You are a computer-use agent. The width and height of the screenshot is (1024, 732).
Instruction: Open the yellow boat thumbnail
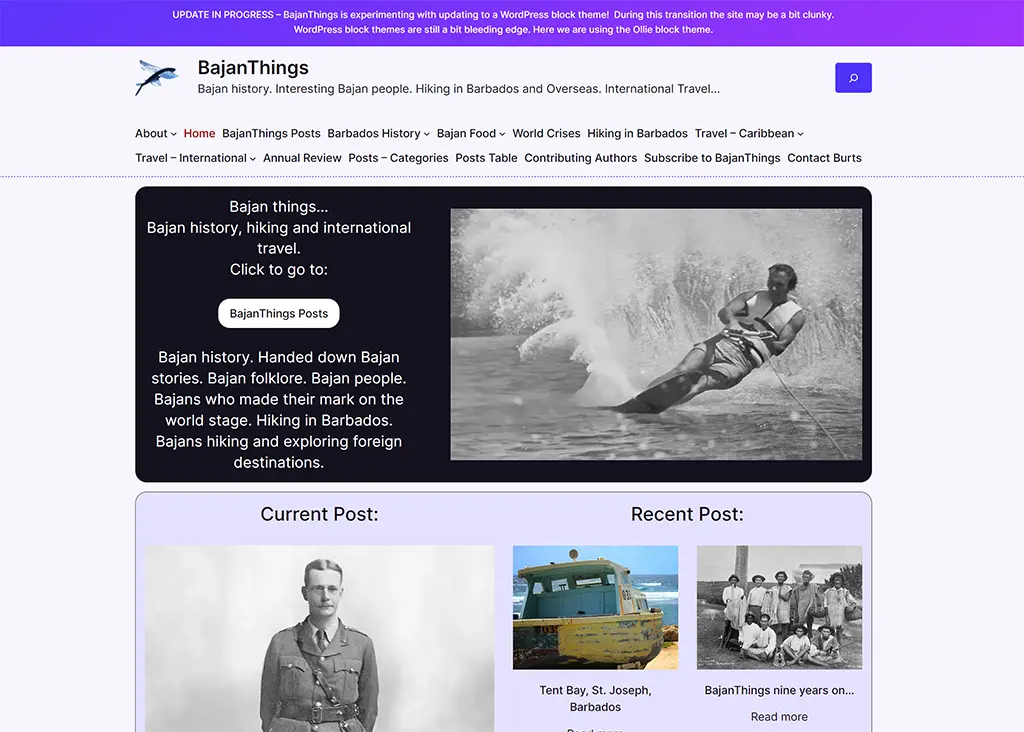[x=595, y=607]
